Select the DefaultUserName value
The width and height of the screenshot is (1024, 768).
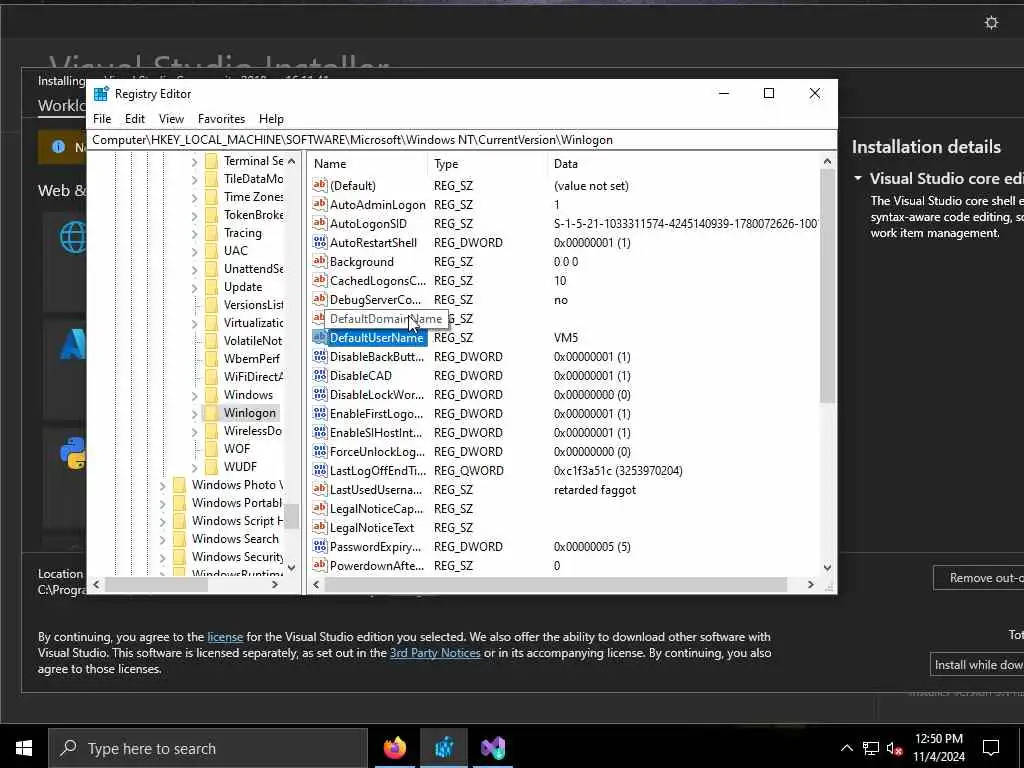[377, 338]
